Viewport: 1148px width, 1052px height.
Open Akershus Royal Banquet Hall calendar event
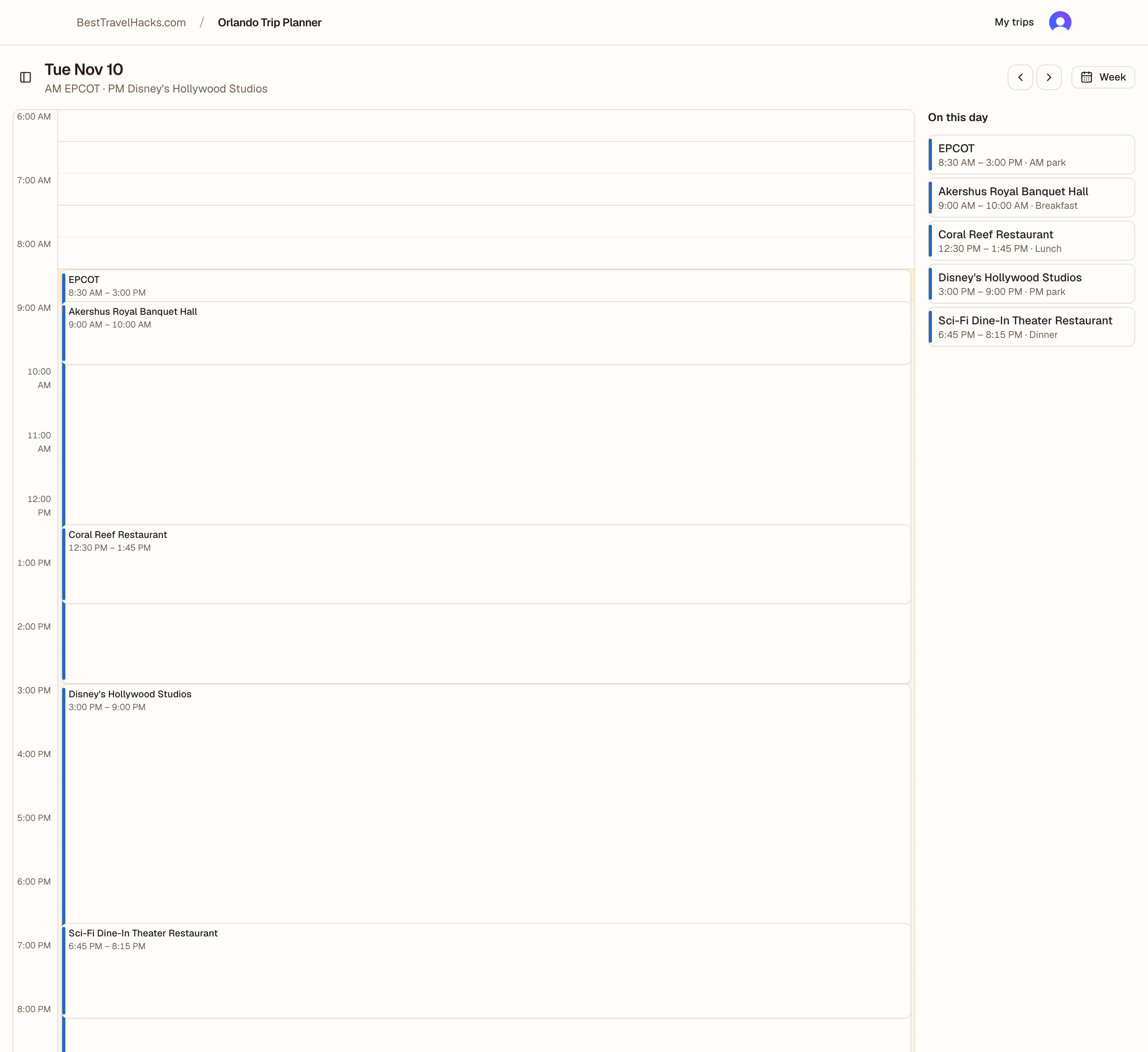[486, 333]
